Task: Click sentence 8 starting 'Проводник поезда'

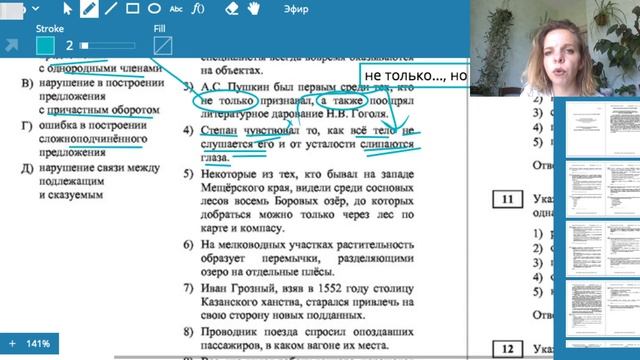Action: (x=307, y=338)
